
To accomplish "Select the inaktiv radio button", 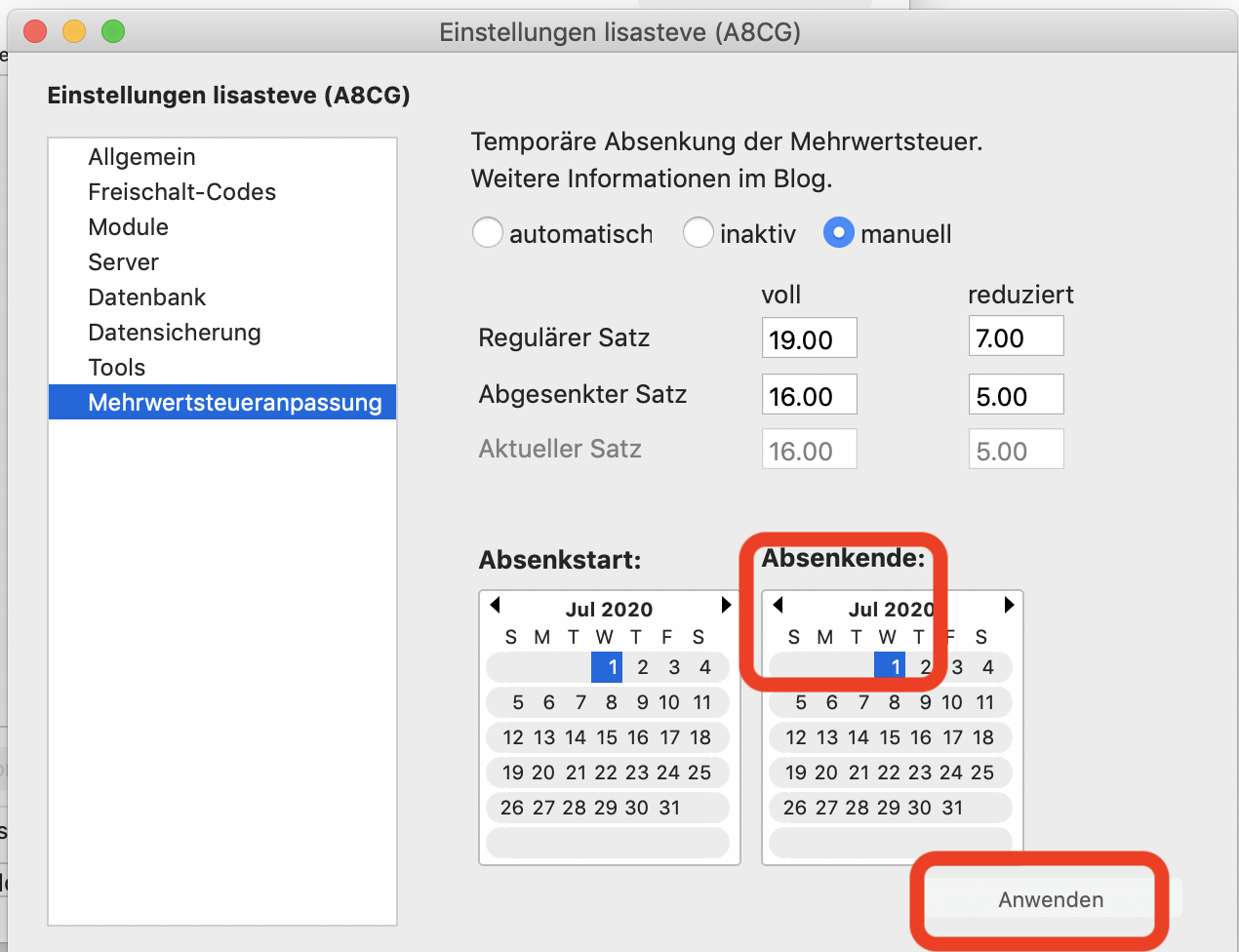I will 699,233.
